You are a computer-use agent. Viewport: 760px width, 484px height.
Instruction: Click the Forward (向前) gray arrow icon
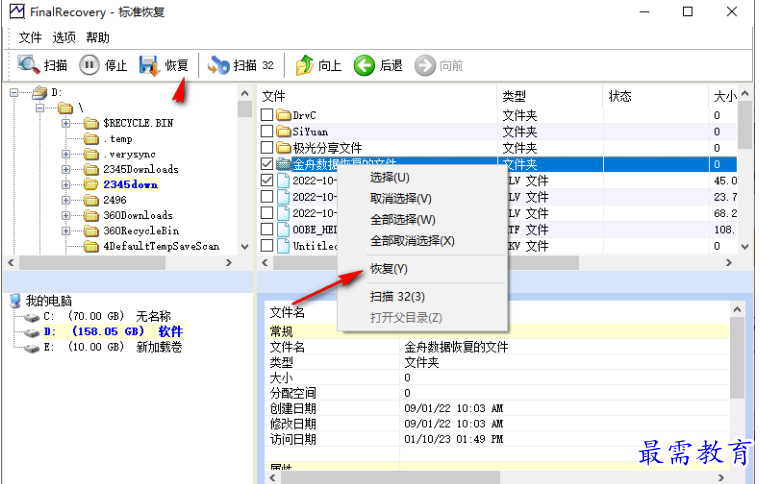coord(425,65)
